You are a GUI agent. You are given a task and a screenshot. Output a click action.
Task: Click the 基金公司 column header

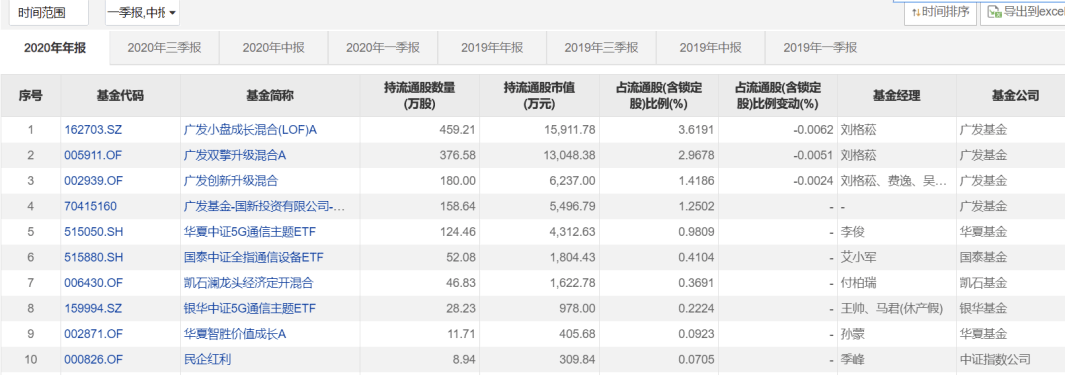click(1011, 96)
